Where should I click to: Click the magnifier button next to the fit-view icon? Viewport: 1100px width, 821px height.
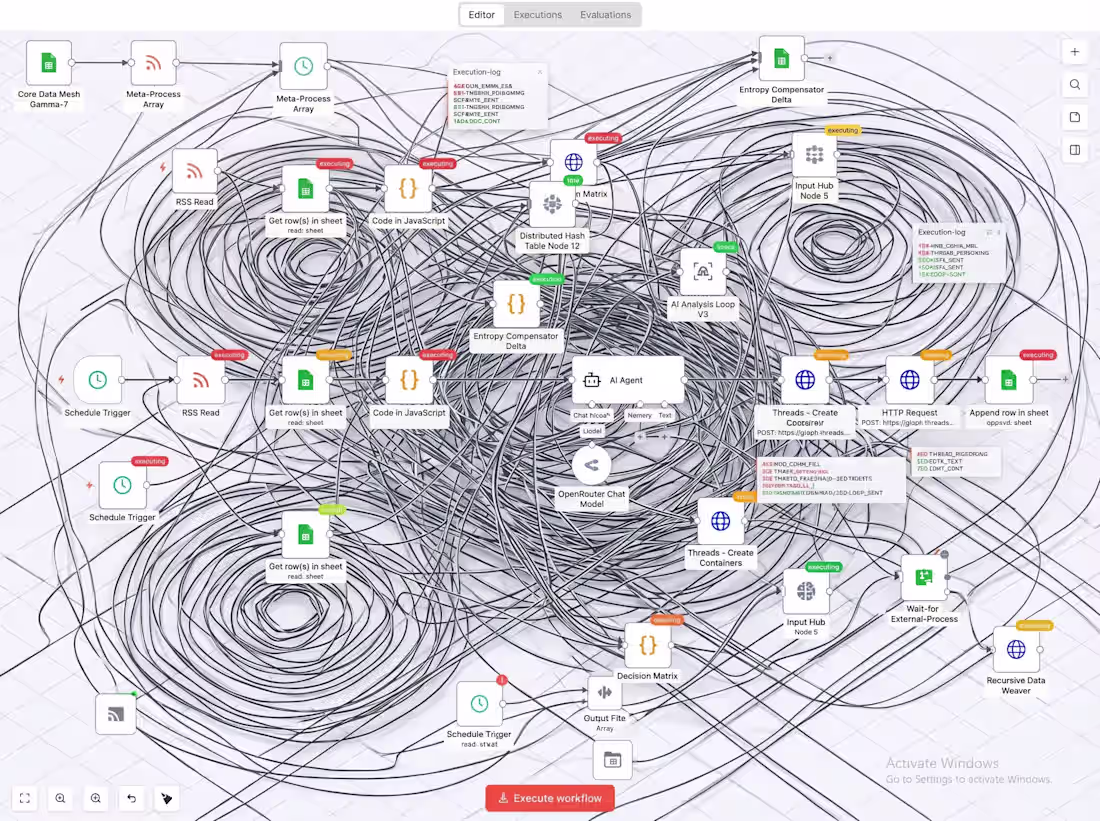pyautogui.click(x=60, y=798)
